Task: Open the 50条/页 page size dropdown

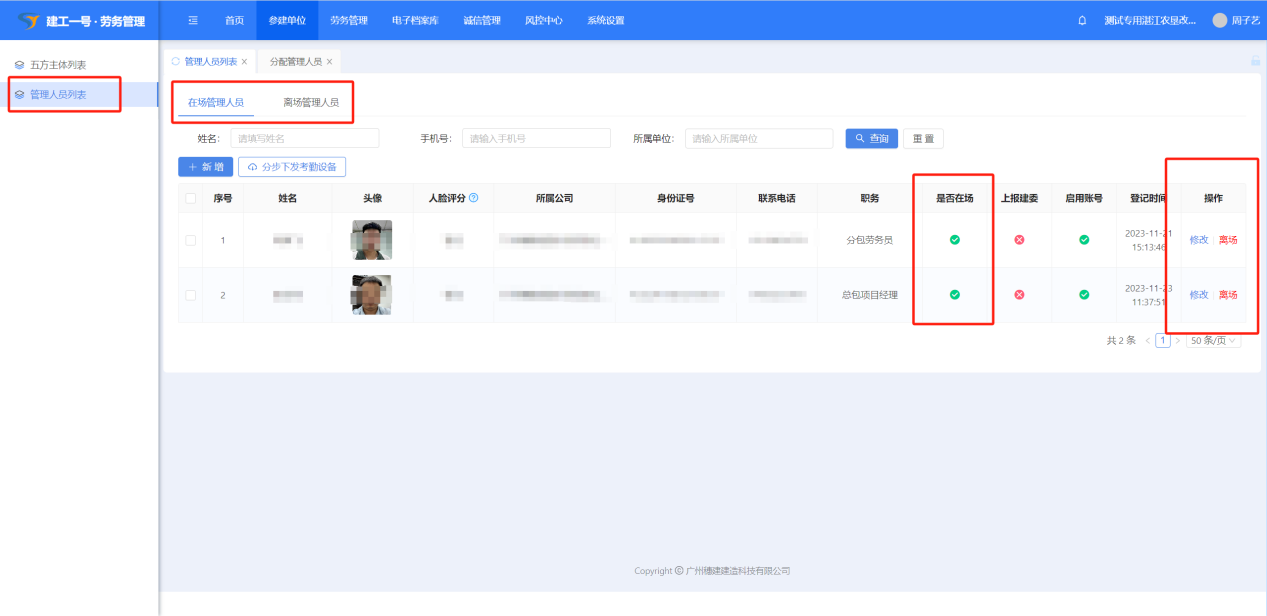Action: click(x=1213, y=341)
